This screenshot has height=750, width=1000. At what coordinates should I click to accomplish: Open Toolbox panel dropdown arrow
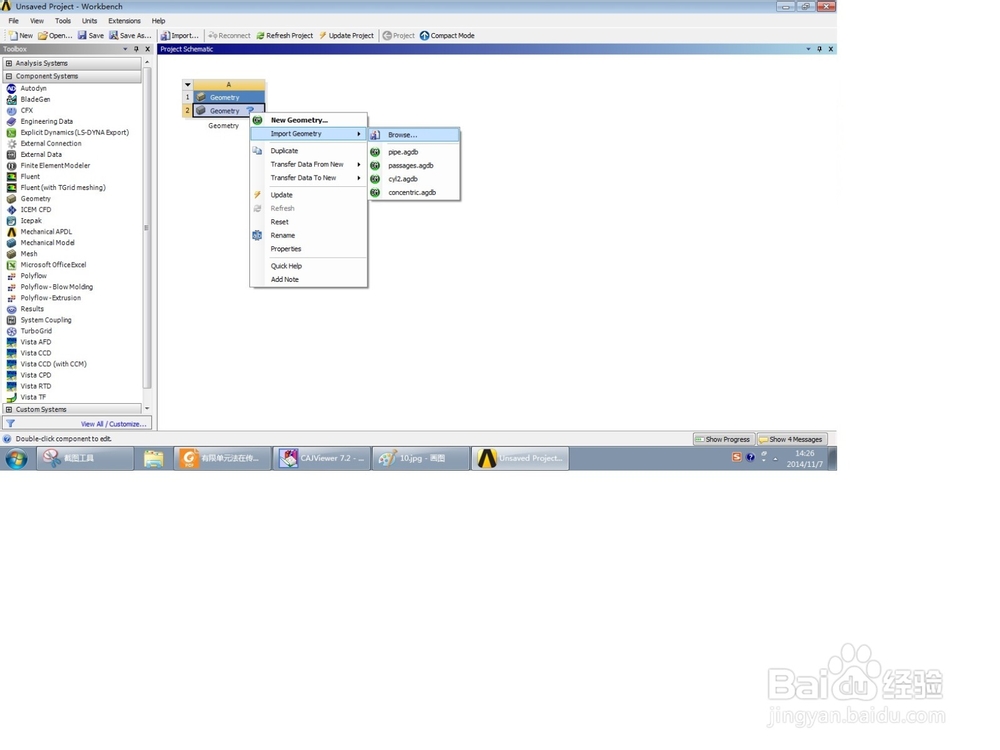pyautogui.click(x=125, y=49)
